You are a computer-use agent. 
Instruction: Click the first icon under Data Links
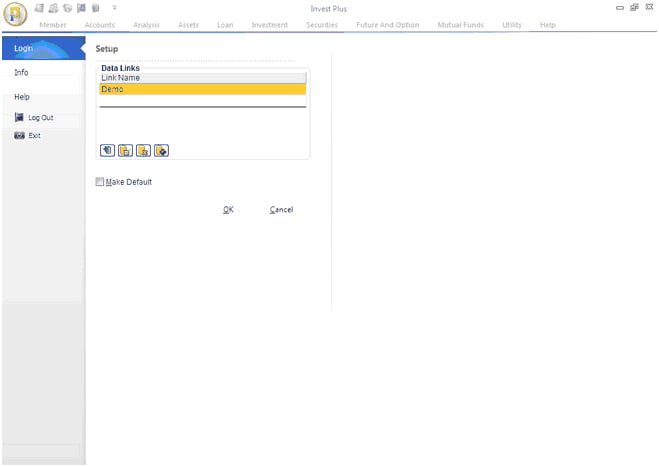click(x=107, y=150)
